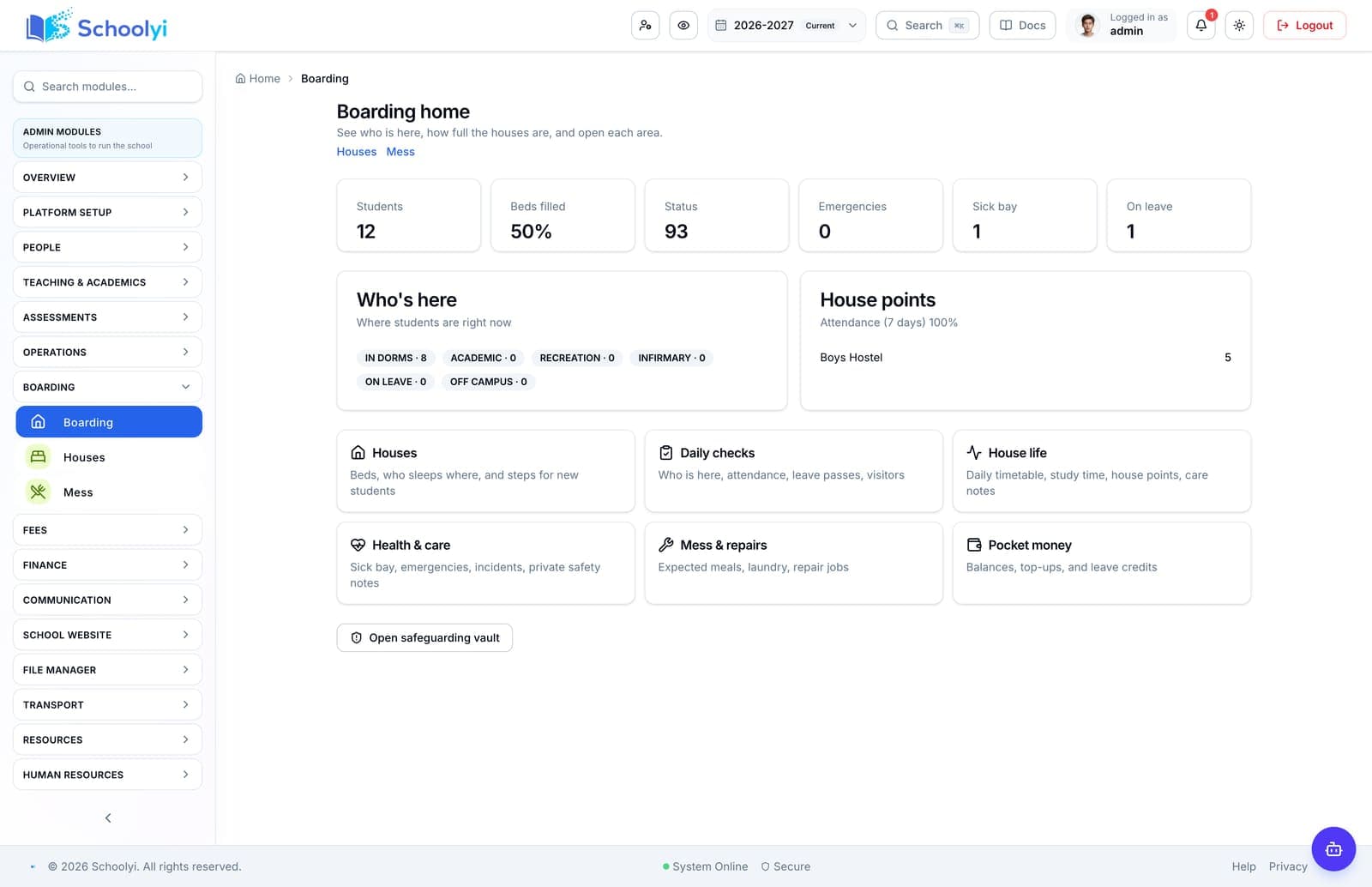
Task: Open the academic year 2026-2027 dropdown
Action: point(786,25)
